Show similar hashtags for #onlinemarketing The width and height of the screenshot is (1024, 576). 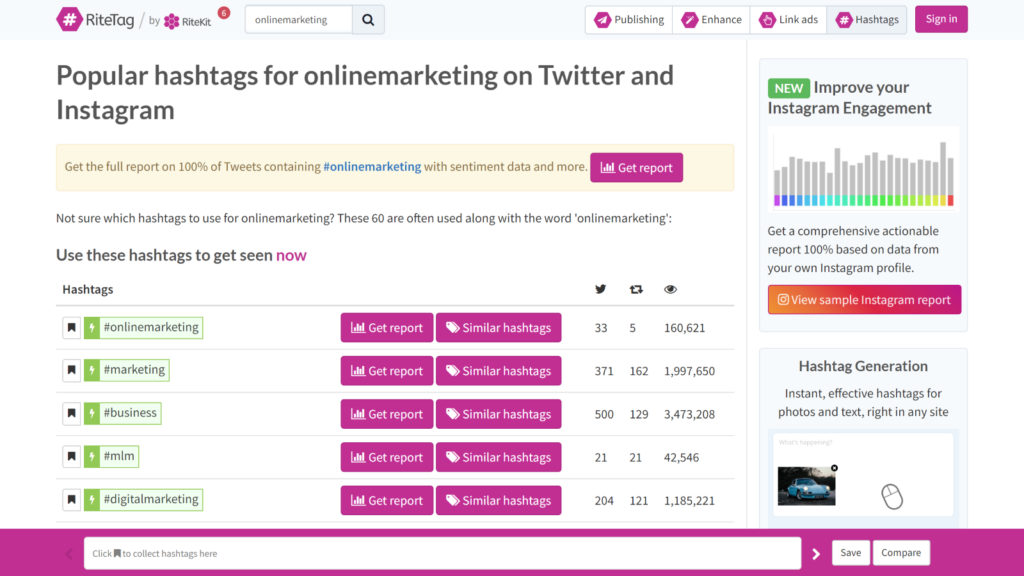(498, 328)
